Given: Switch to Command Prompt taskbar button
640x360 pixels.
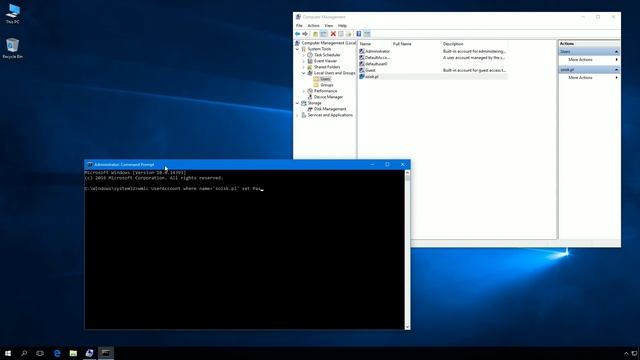Looking at the screenshot, I should tap(106, 353).
